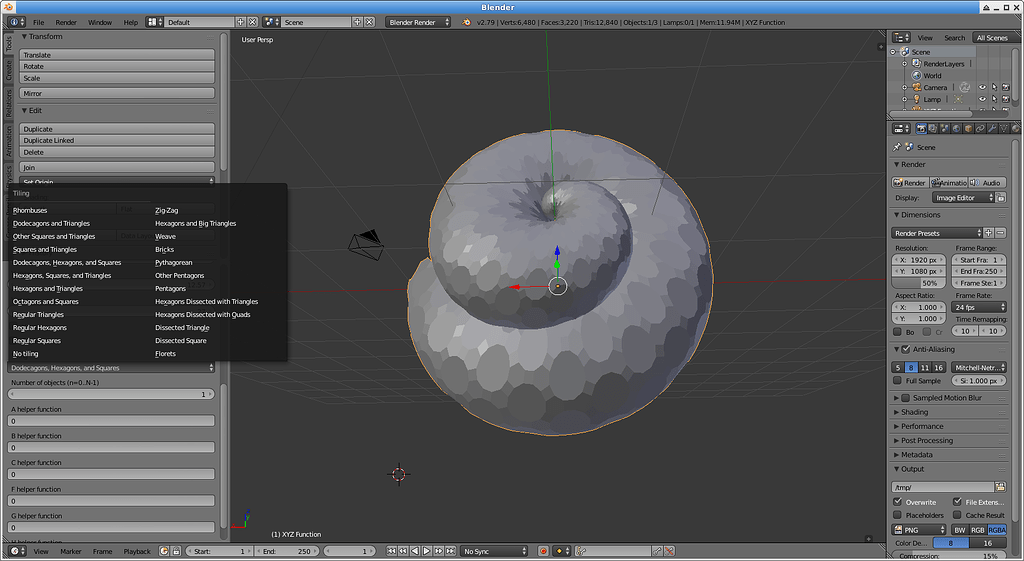Open the Blender Render engine dropdown
The width and height of the screenshot is (1024, 561).
click(418, 22)
